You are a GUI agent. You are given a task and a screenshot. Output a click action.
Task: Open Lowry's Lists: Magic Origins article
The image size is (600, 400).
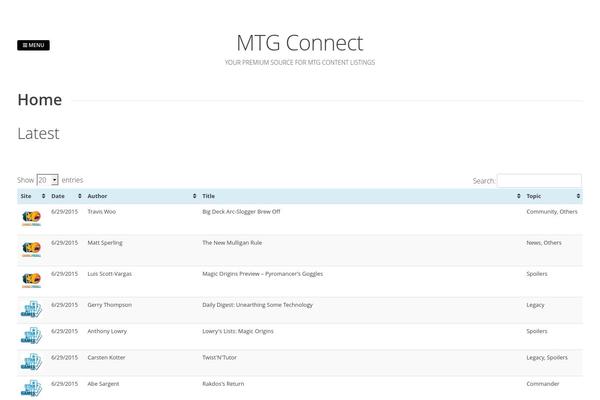tap(238, 331)
